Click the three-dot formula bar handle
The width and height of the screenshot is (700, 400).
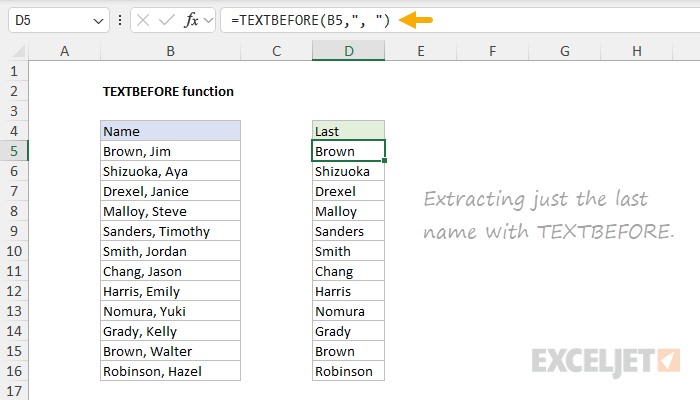coord(120,20)
